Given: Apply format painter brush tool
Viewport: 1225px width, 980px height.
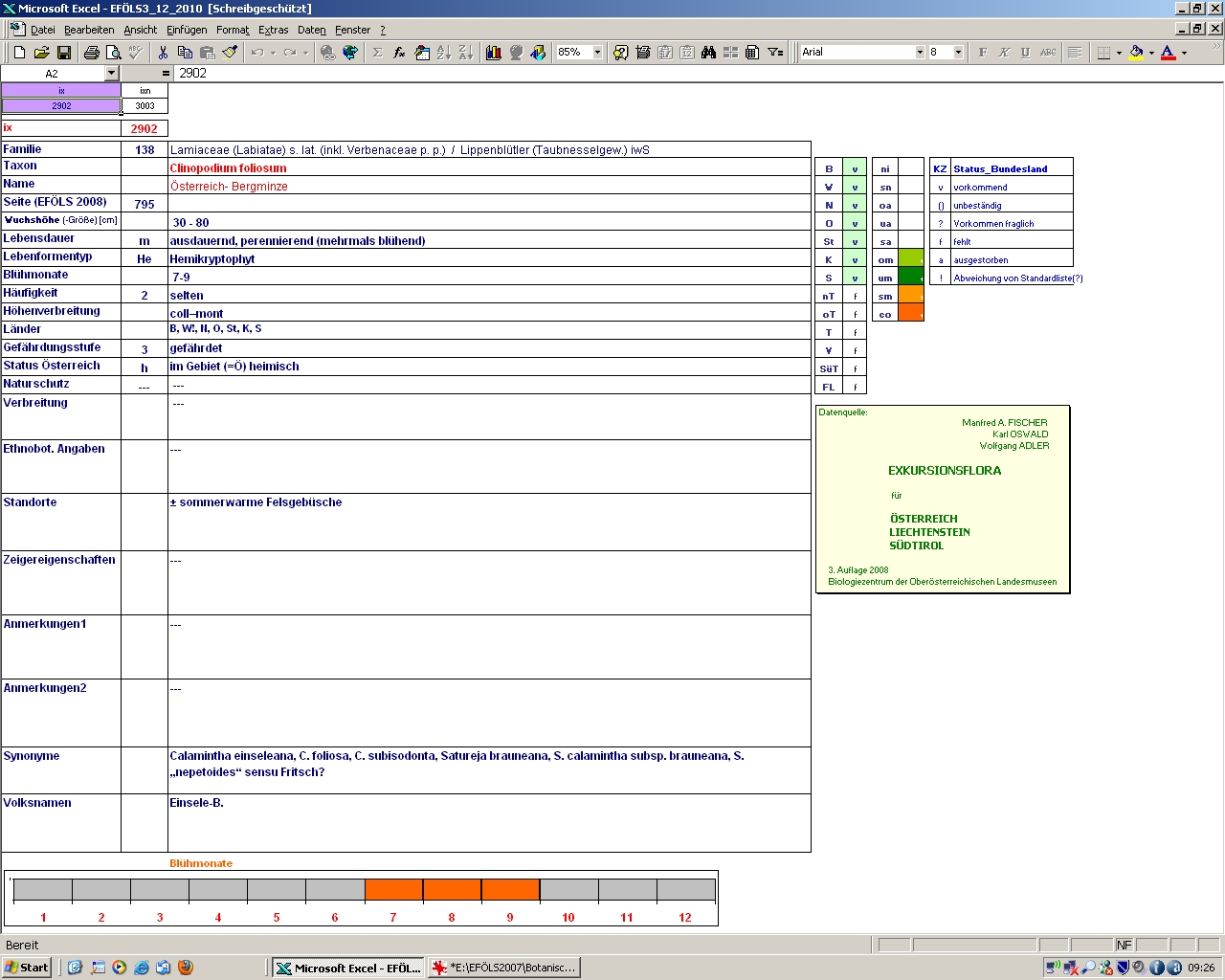Looking at the screenshot, I should pos(230,53).
